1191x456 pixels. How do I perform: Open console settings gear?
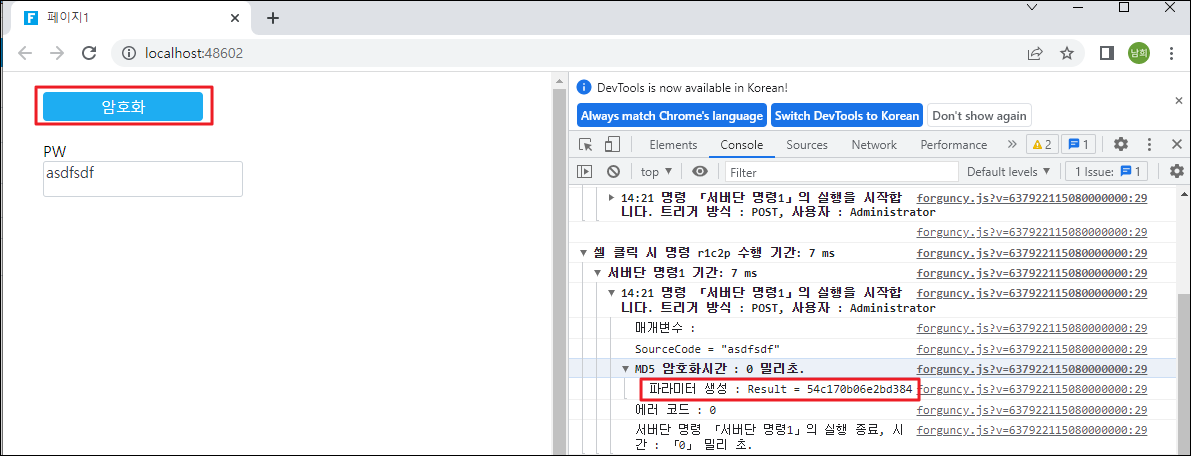(x=1177, y=172)
